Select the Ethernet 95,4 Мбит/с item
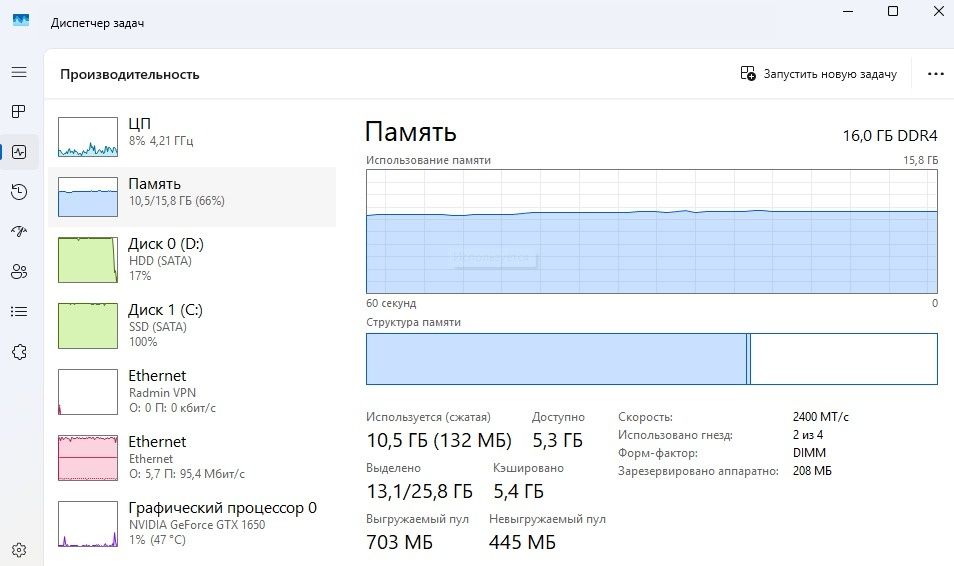 tap(192, 458)
